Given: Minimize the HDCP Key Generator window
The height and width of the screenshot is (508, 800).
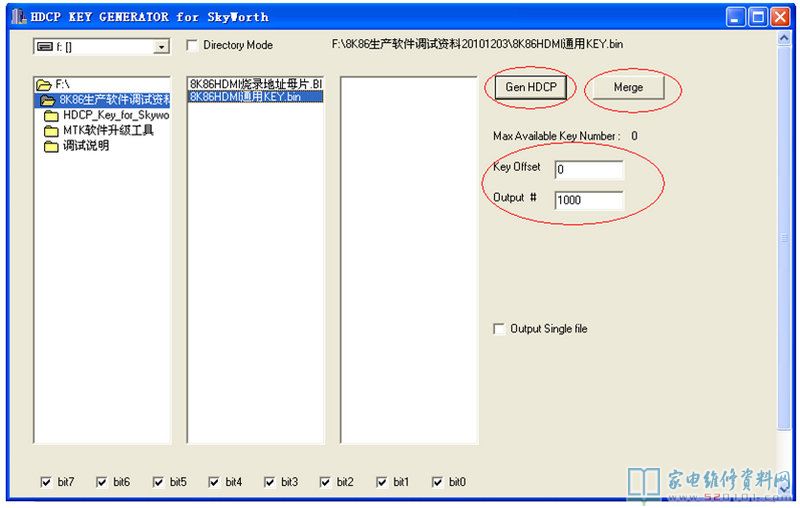Looking at the screenshot, I should [x=735, y=17].
